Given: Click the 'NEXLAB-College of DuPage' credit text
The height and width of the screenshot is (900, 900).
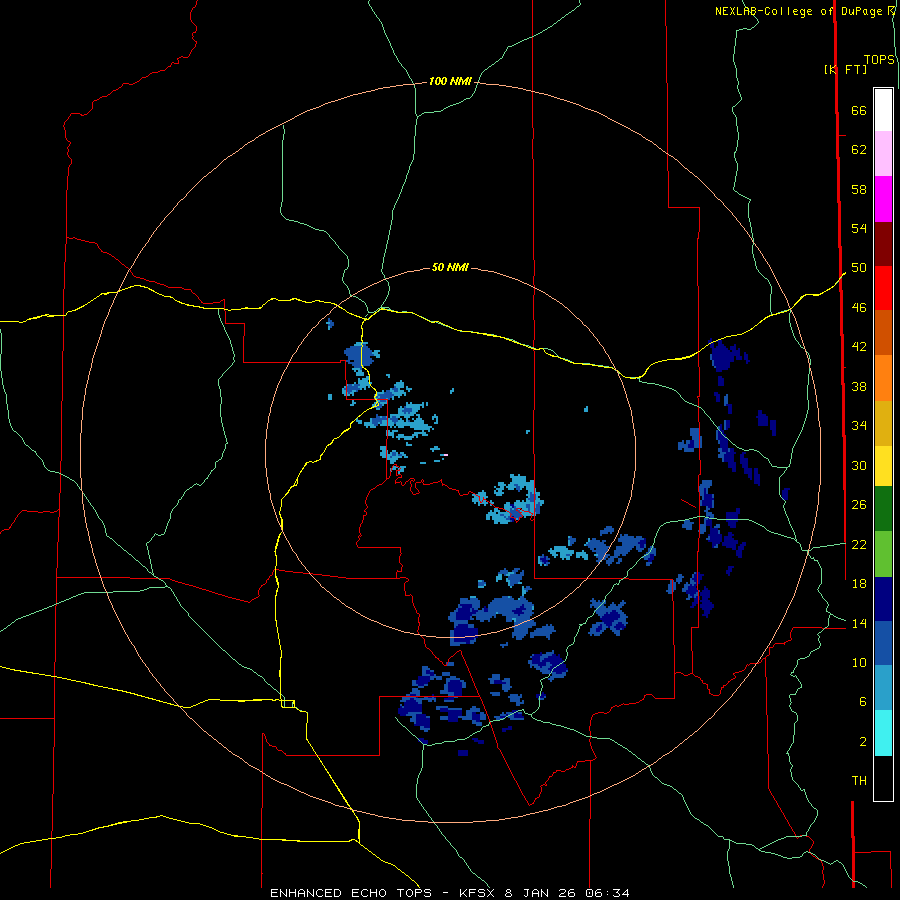Looking at the screenshot, I should tap(800, 11).
